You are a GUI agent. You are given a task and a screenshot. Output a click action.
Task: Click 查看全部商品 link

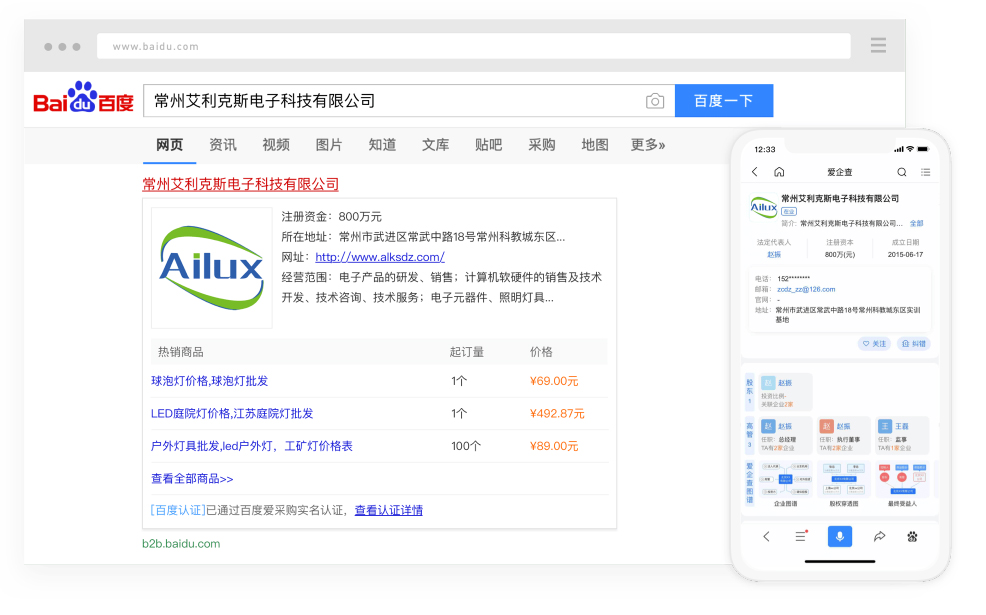(192, 479)
